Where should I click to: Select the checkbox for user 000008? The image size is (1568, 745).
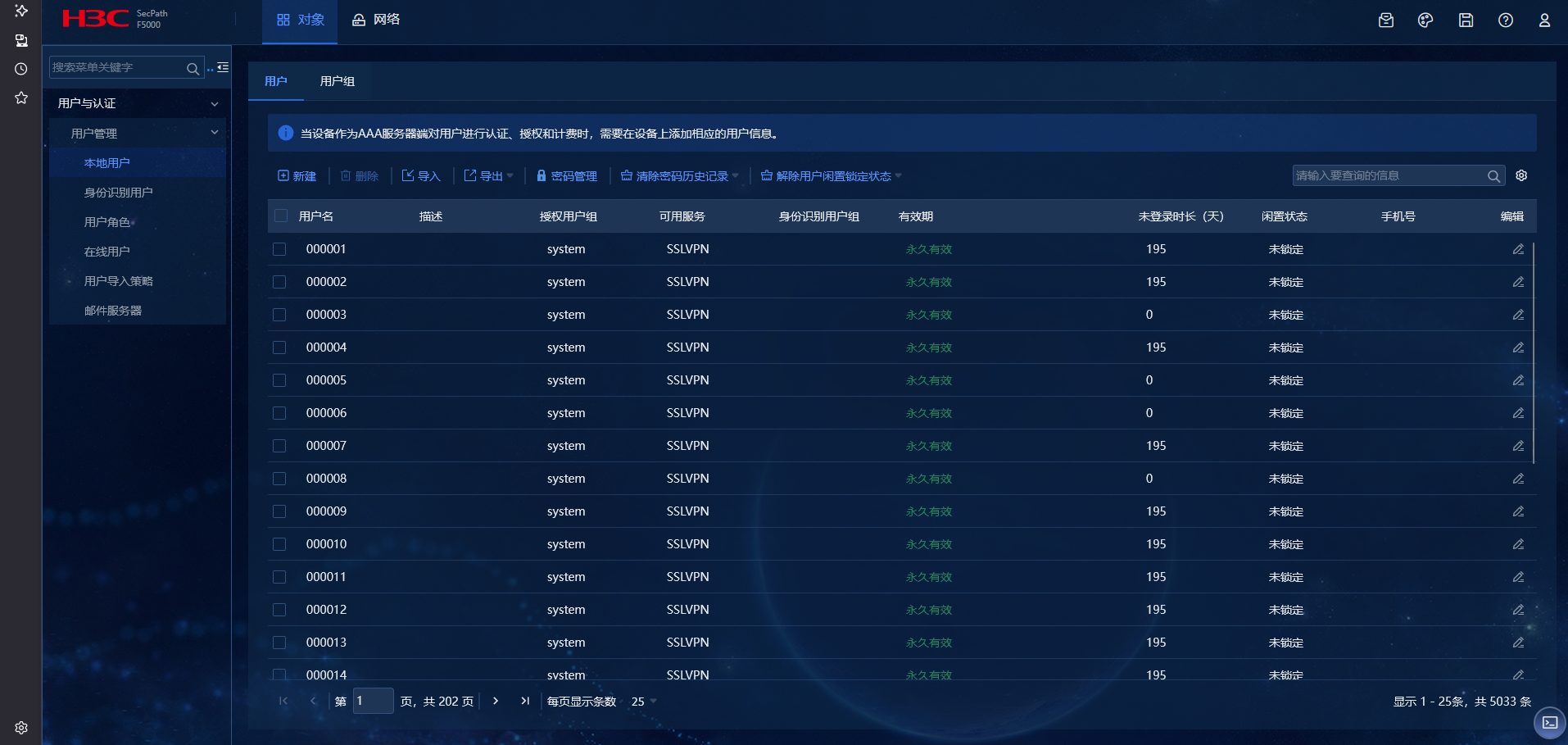pos(279,479)
